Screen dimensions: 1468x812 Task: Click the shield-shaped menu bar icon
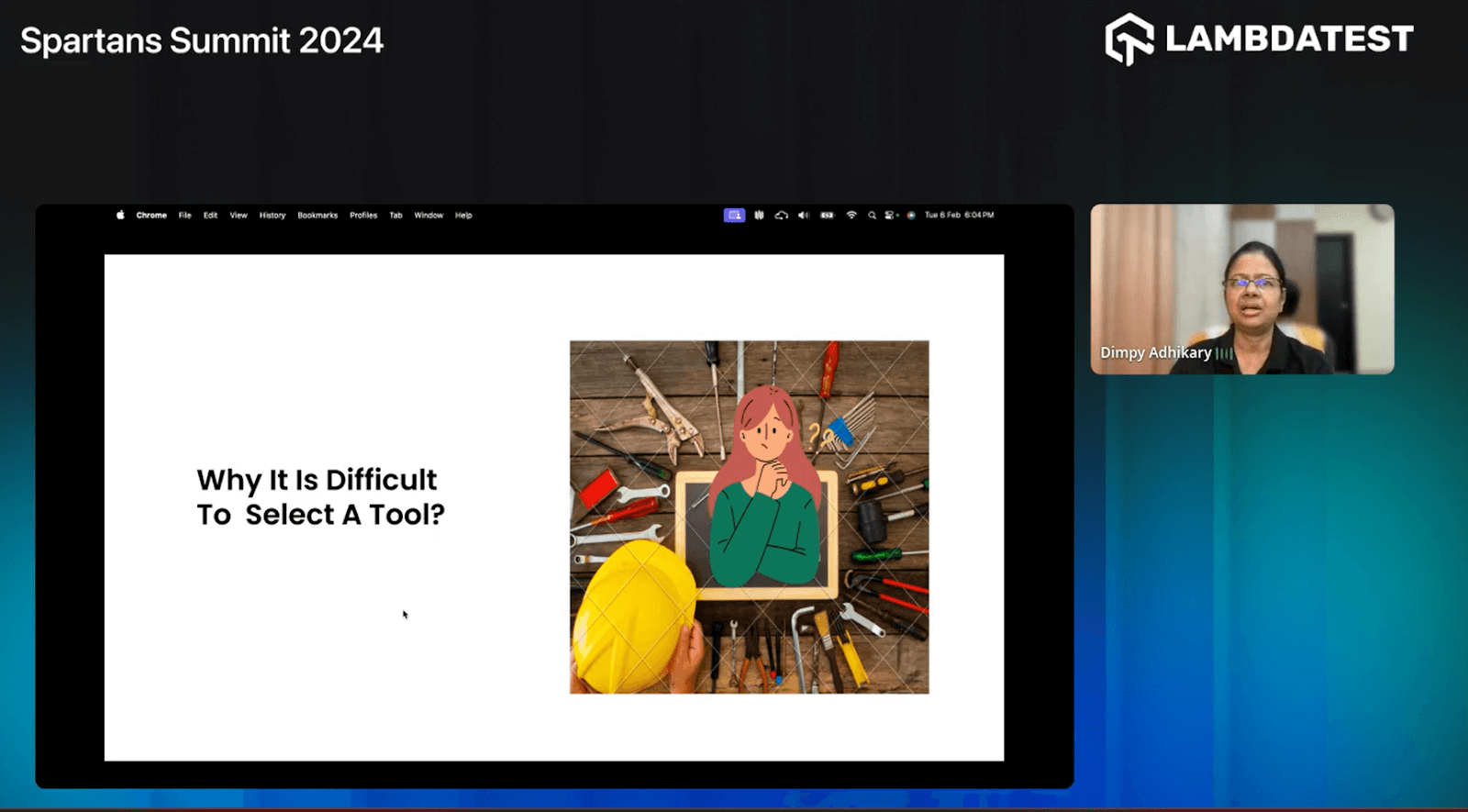[759, 216]
